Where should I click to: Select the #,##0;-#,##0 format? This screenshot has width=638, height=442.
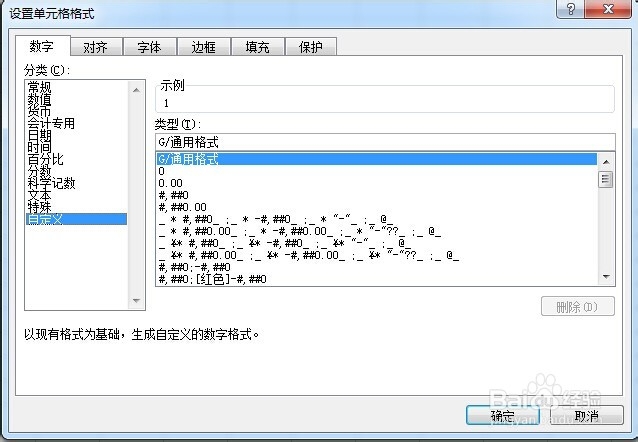[377, 267]
